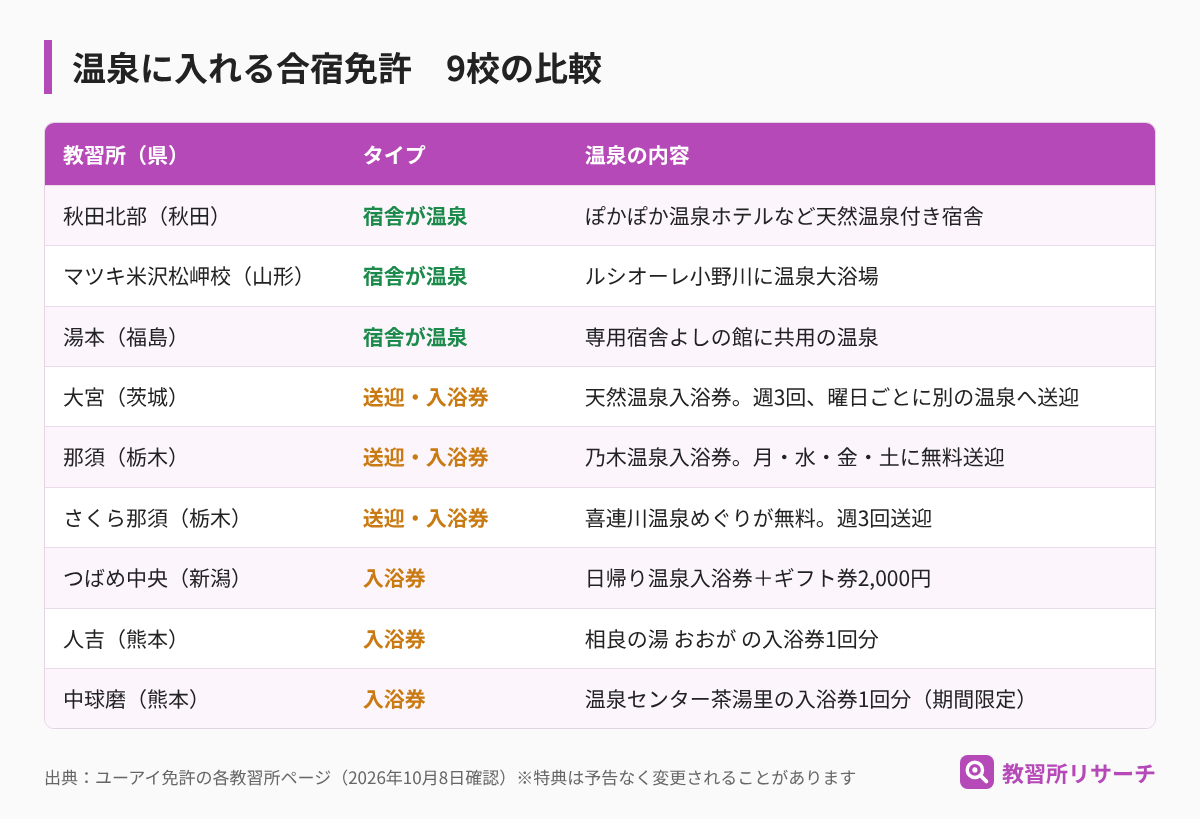Image resolution: width=1200 pixels, height=820 pixels.
Task: Click 入浴券 in the 中球磨 row
Action: coord(394,699)
